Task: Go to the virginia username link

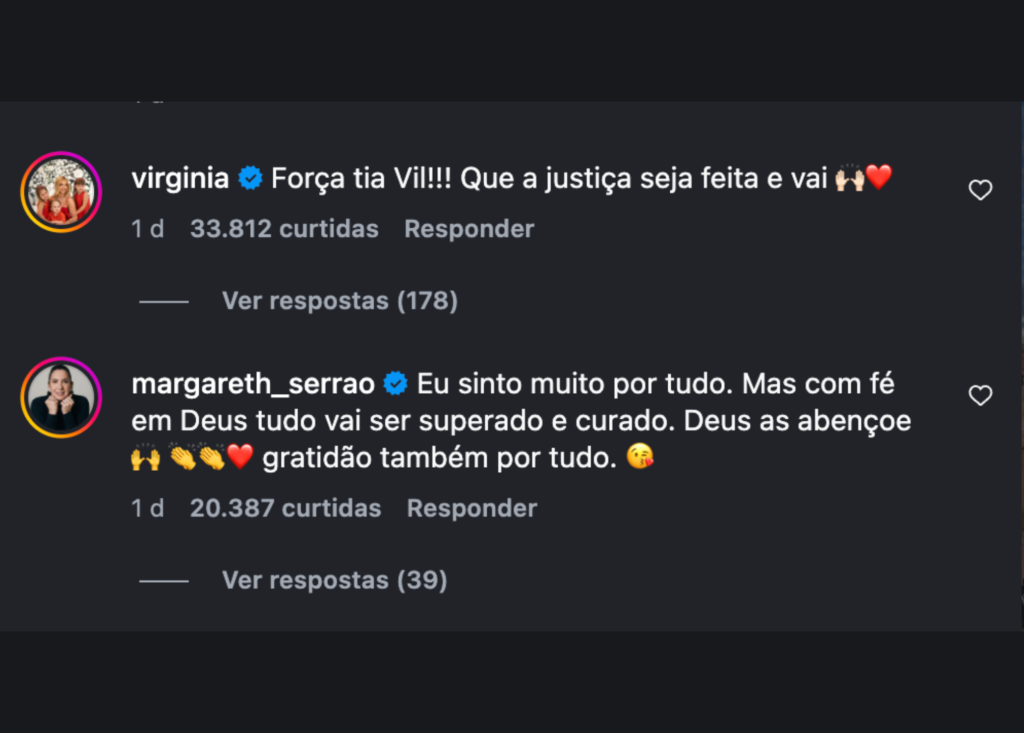Action: (182, 179)
